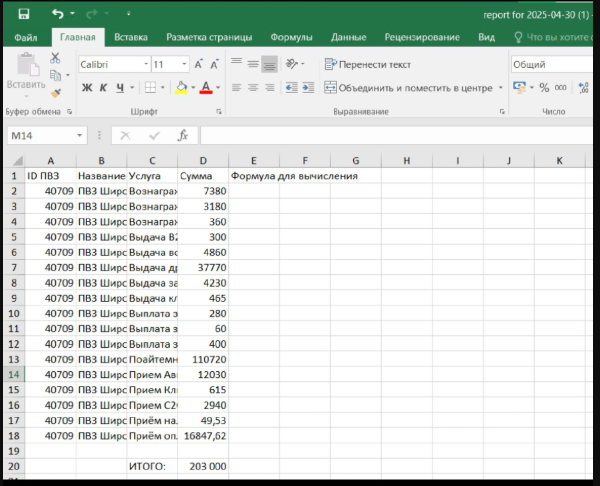Toggle underline with the Ч button
The image size is (600, 486).
coord(120,88)
